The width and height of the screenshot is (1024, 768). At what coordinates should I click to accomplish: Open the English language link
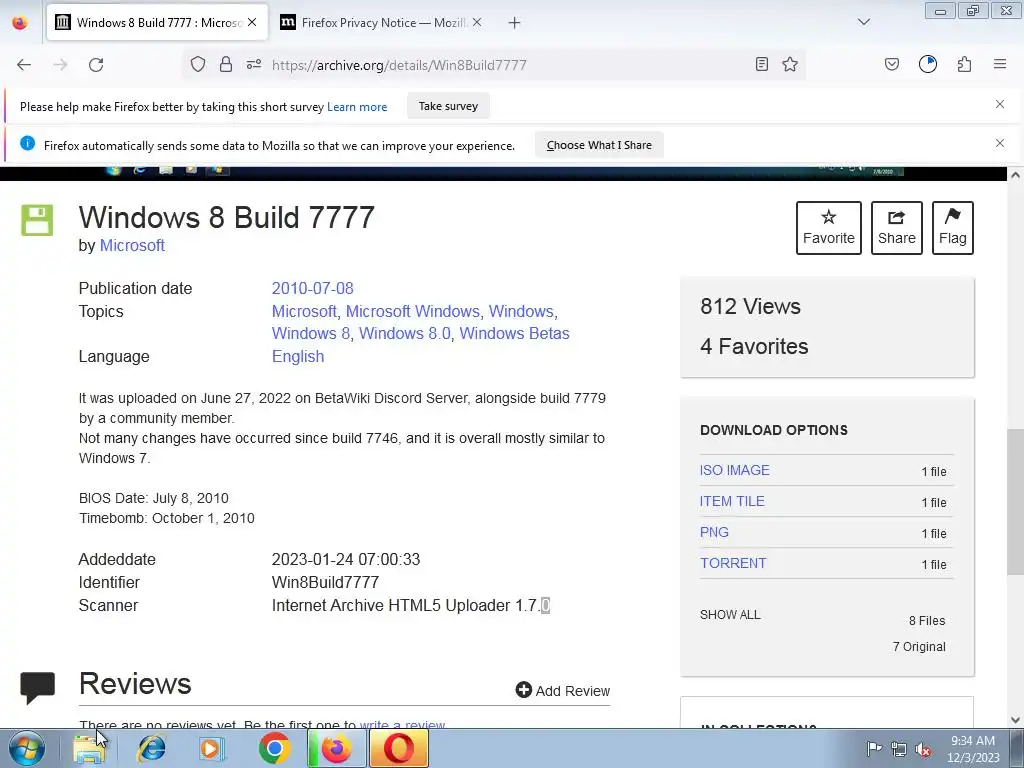(298, 357)
